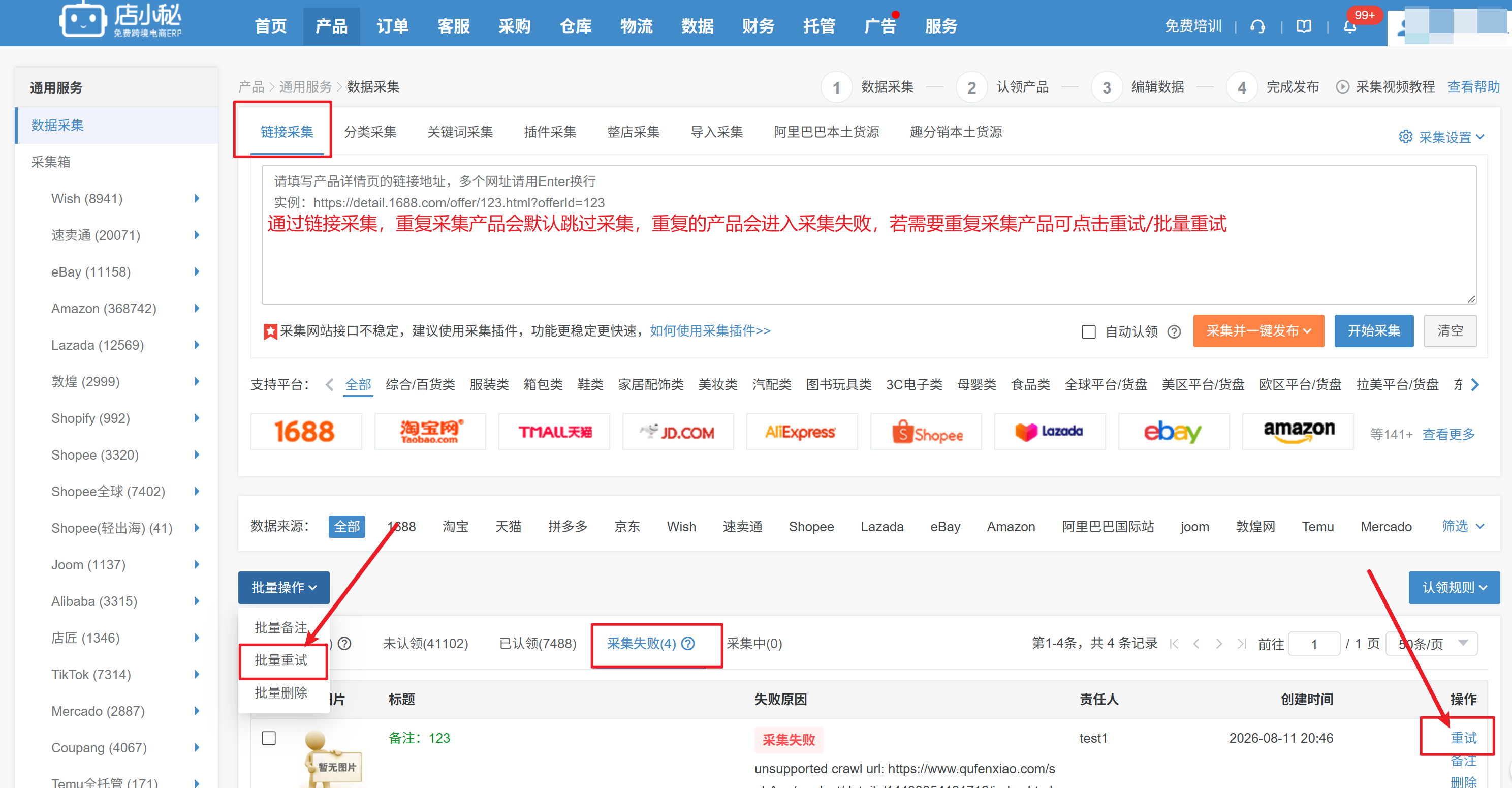Switch to the 未认领(41102) tab
1512x788 pixels.
(426, 644)
